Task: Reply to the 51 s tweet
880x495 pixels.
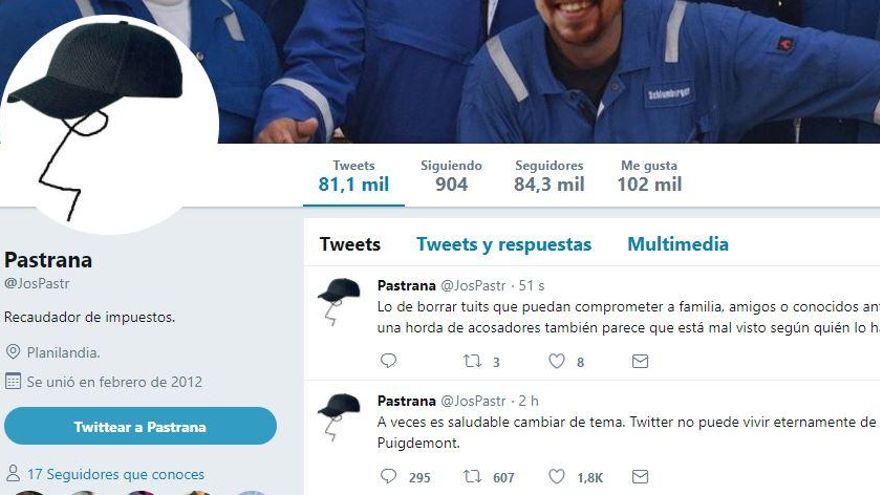Action: point(388,360)
